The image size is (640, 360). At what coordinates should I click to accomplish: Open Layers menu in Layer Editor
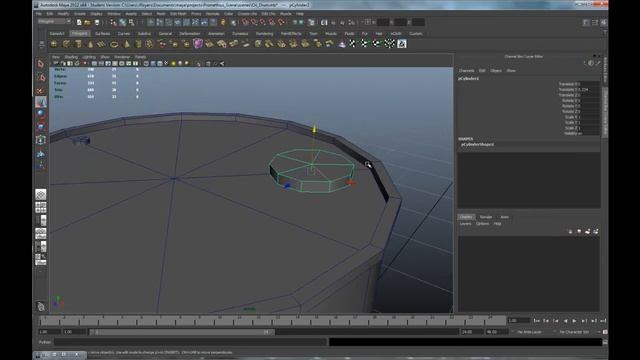(x=465, y=224)
